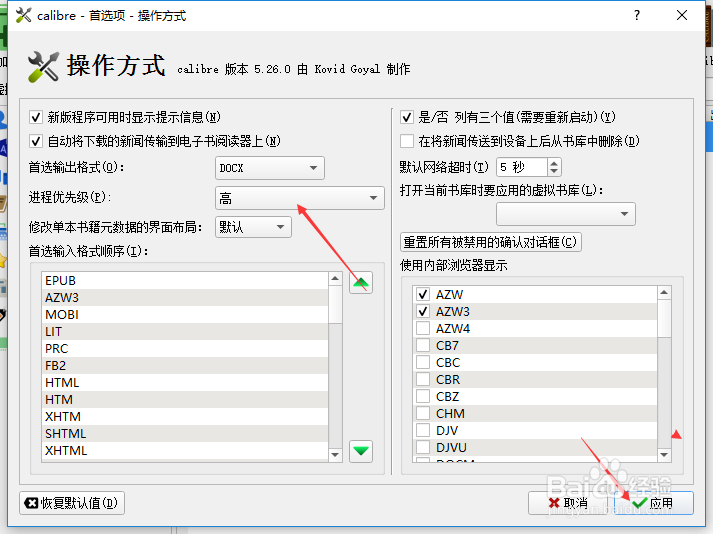713x534 pixels.
Task: Open 修改单本书籍元数据的界面布局 默认 dropdown
Action: pyautogui.click(x=253, y=227)
